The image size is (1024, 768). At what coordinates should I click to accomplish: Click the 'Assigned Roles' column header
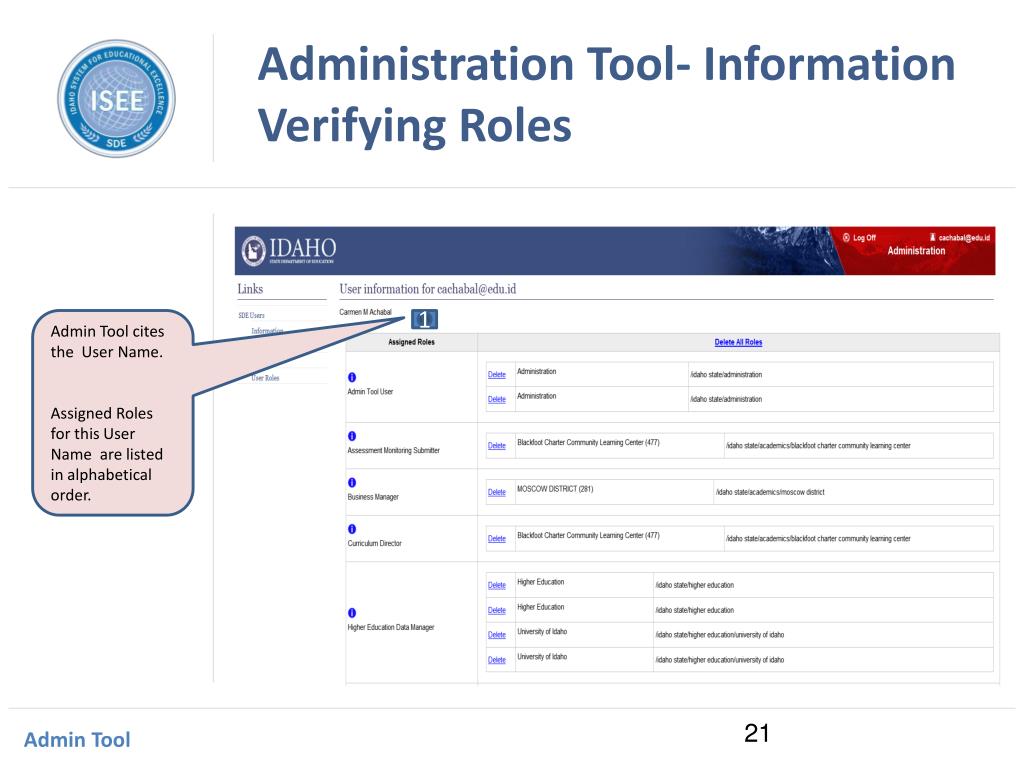(x=411, y=342)
